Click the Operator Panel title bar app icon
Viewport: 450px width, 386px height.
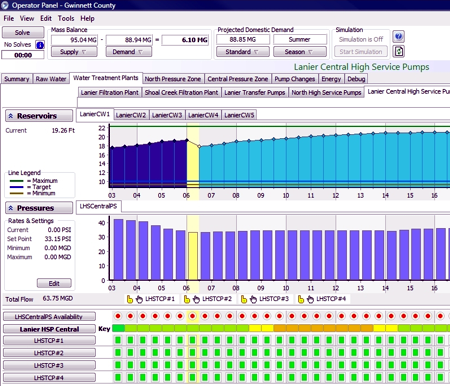(5, 5)
